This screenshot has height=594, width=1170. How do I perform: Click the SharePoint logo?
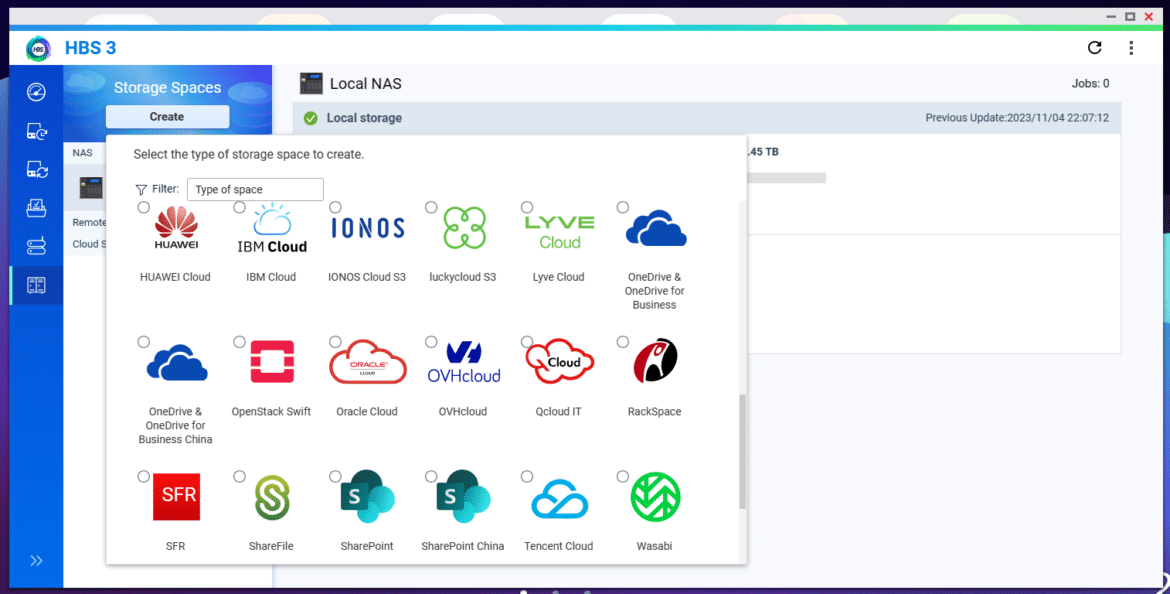368,496
